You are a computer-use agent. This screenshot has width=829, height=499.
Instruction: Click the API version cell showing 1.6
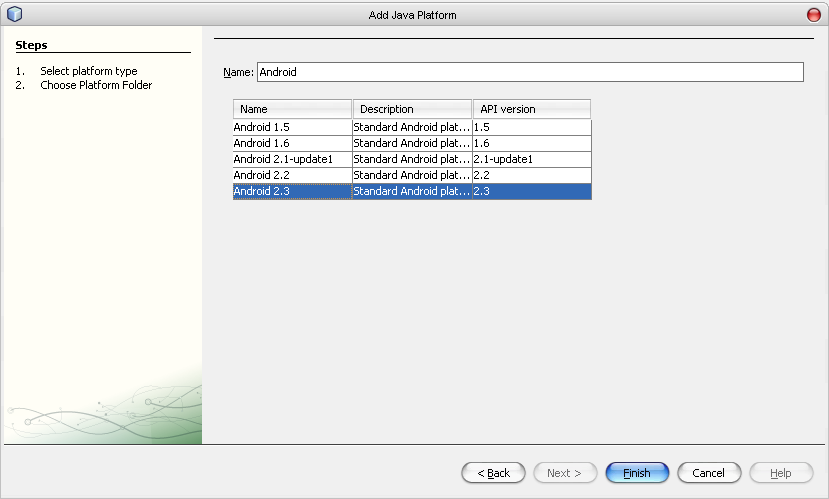coord(531,143)
